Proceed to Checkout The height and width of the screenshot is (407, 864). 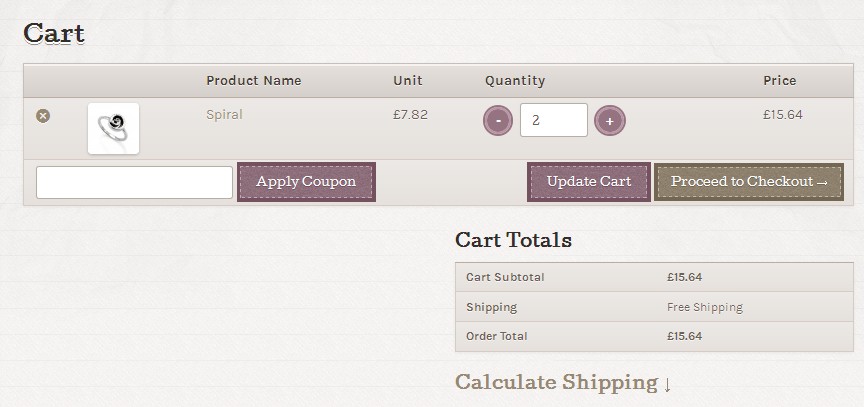[x=749, y=182]
